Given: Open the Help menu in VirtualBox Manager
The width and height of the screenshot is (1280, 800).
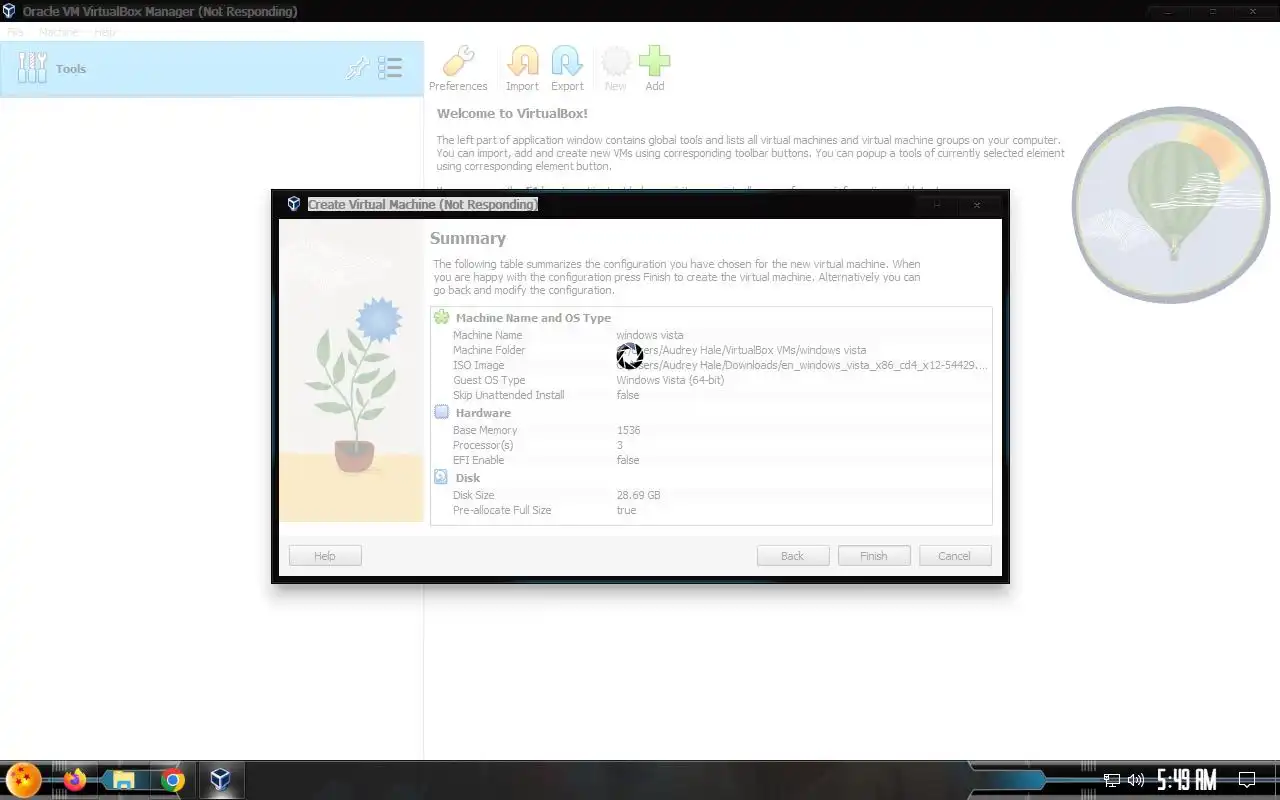Looking at the screenshot, I should (x=105, y=32).
